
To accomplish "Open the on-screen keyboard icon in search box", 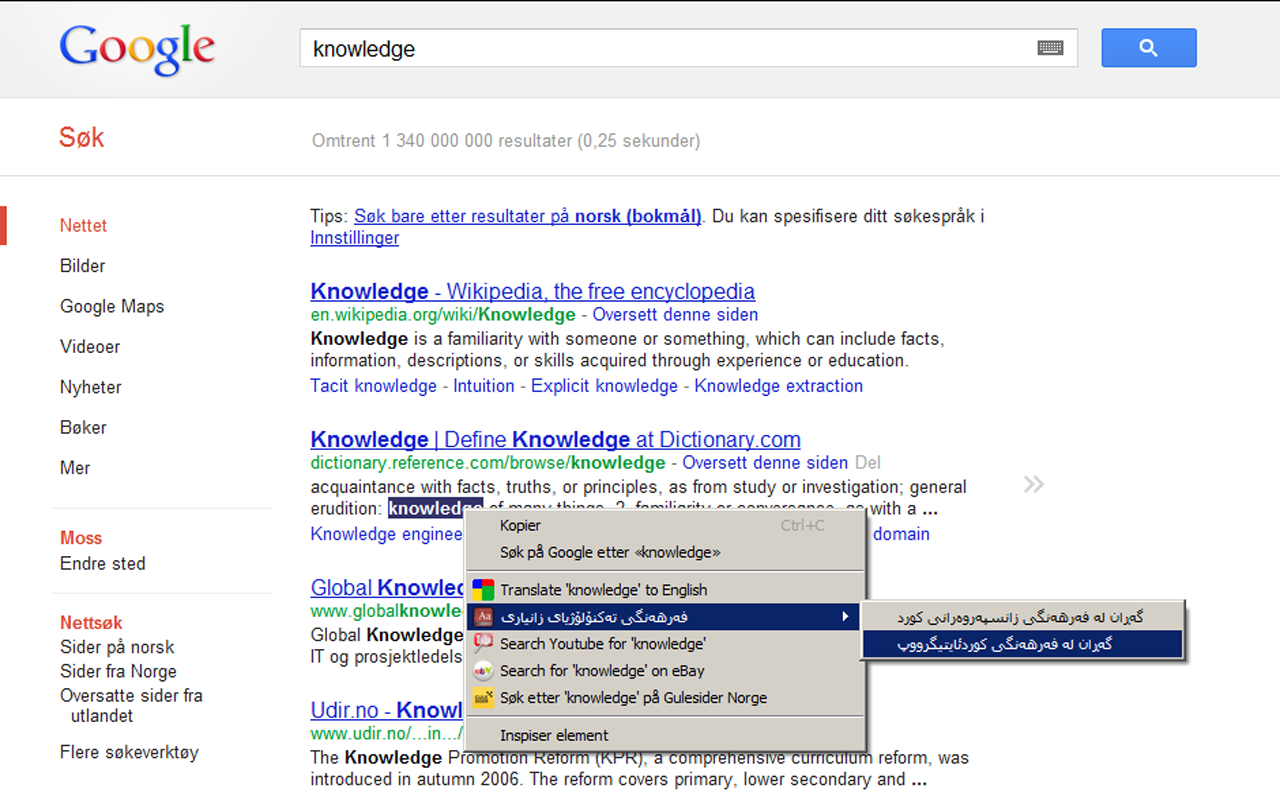I will 1050,48.
